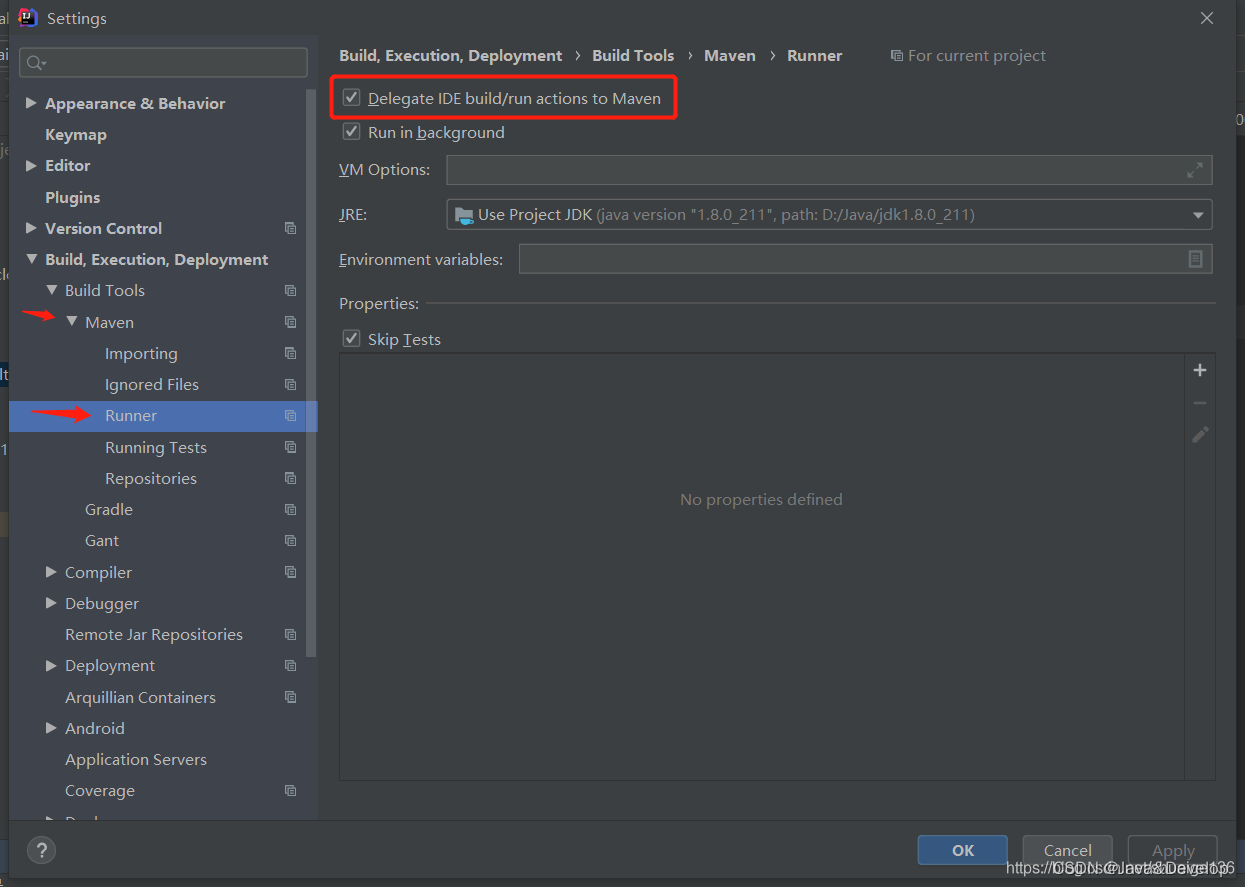Click the VM Options input field

[x=829, y=170]
